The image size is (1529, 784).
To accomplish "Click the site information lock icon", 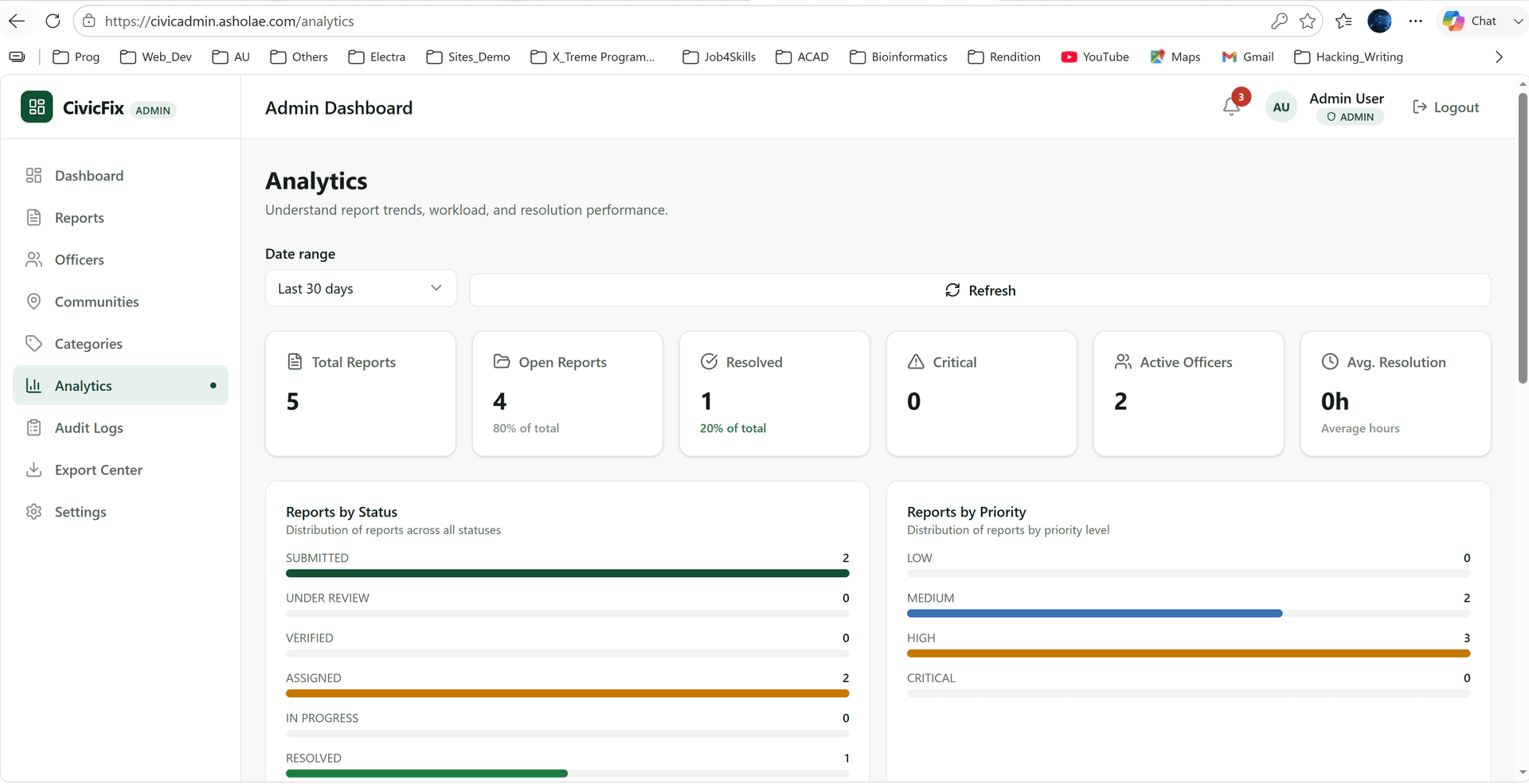I will [89, 21].
